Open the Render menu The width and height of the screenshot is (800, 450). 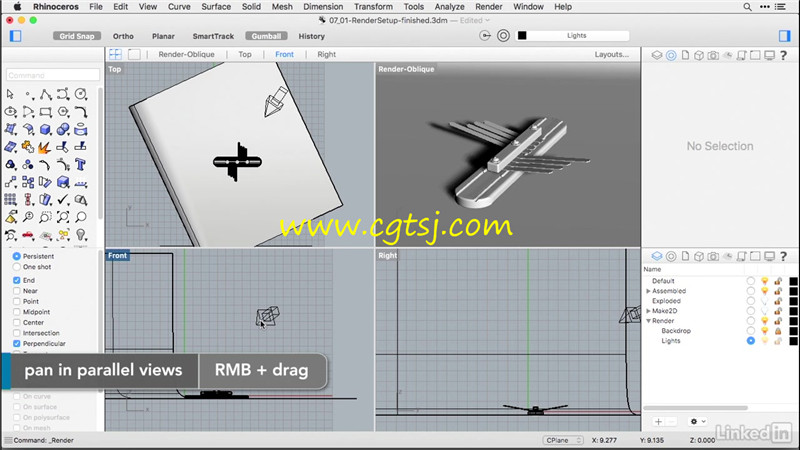coord(488,7)
